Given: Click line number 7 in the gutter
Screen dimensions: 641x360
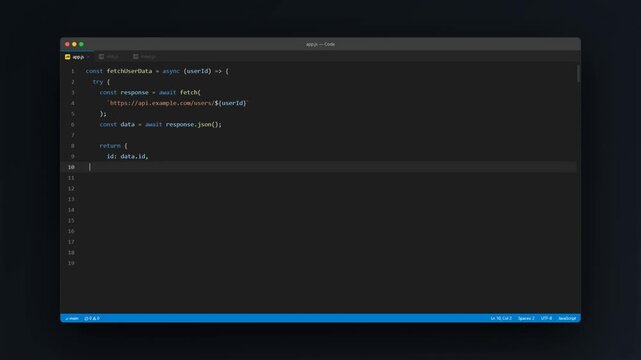Looking at the screenshot, I should tap(73, 135).
